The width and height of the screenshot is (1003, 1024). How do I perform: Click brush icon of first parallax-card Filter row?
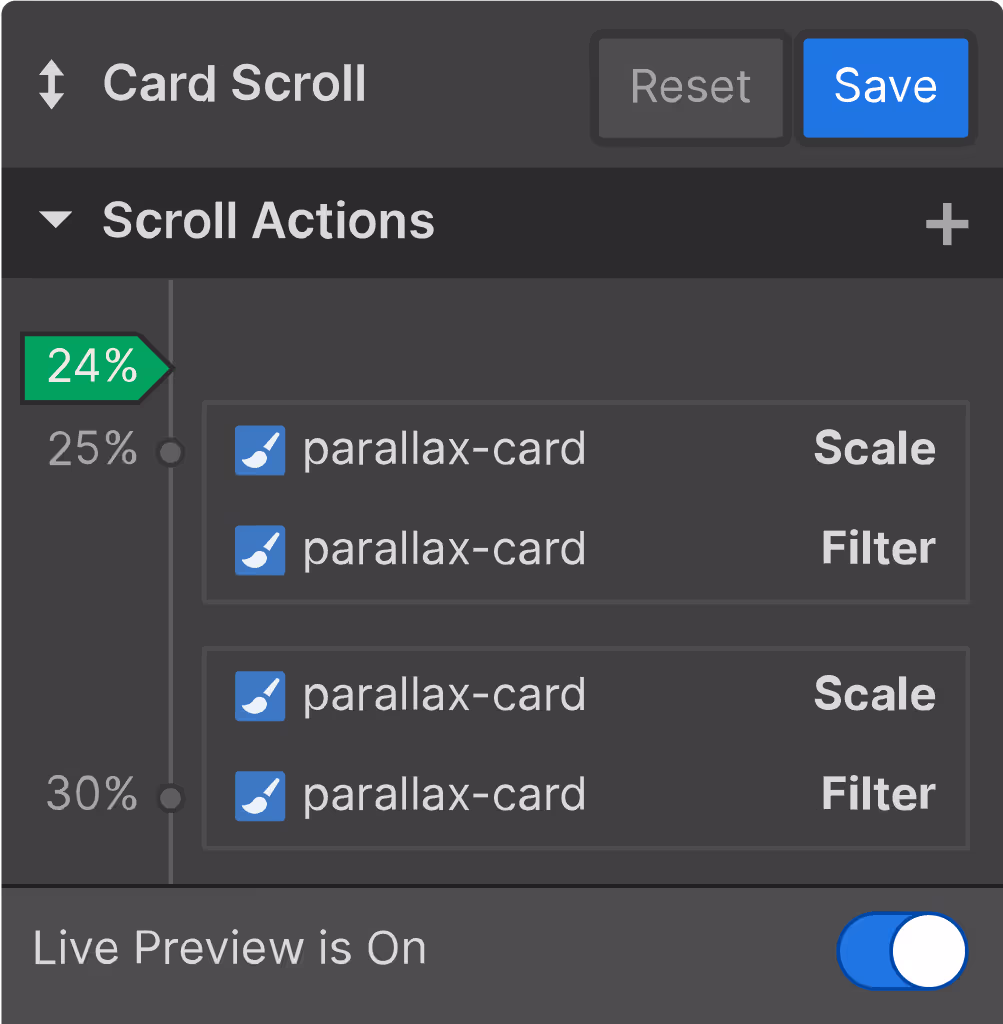coord(260,549)
